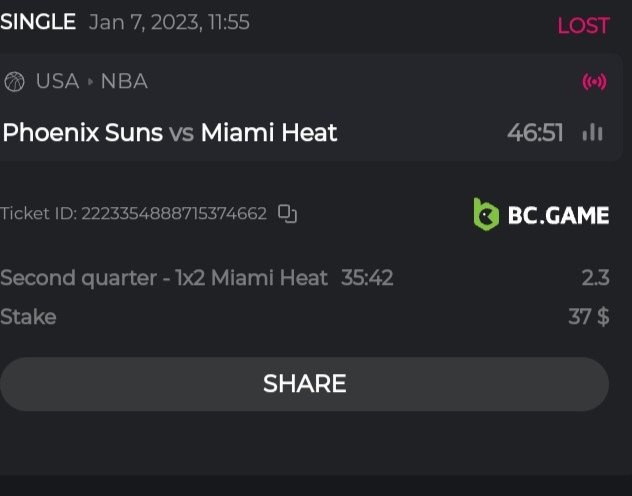Copy the ticket ID with the copy icon

coord(288,213)
